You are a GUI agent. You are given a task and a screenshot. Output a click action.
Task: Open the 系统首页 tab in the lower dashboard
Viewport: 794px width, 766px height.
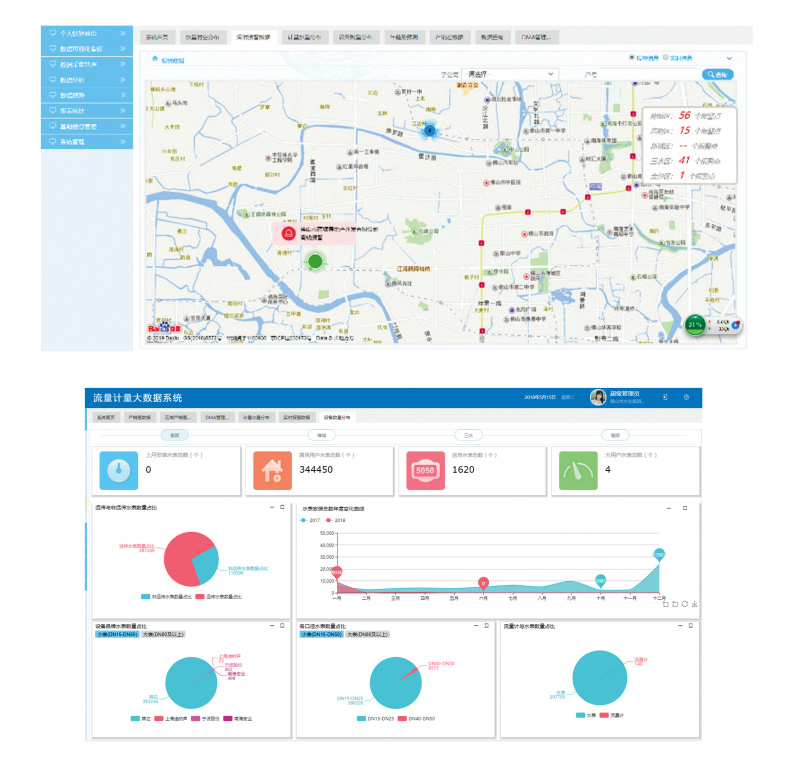[105, 417]
